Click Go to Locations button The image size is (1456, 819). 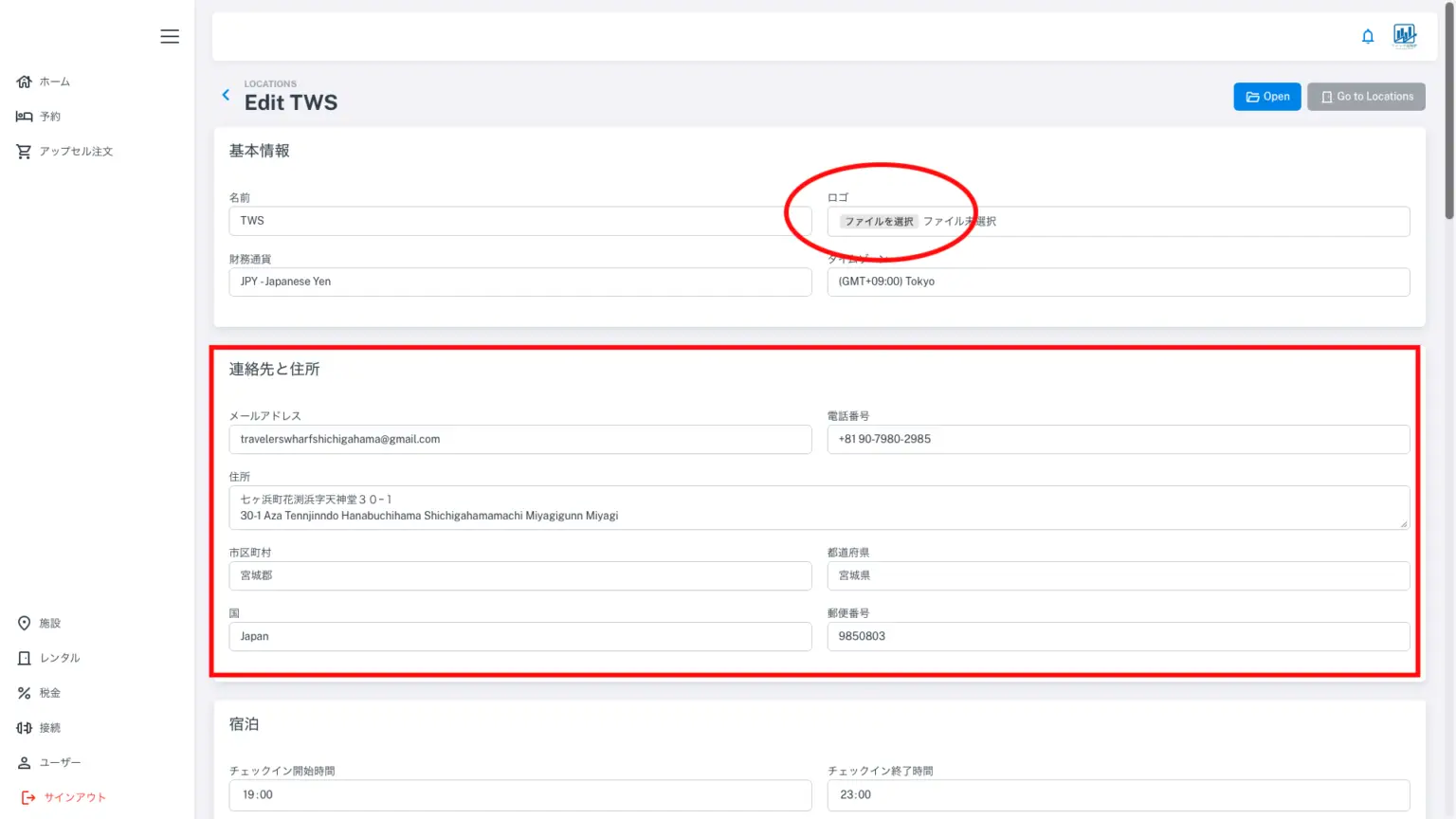pyautogui.click(x=1365, y=97)
